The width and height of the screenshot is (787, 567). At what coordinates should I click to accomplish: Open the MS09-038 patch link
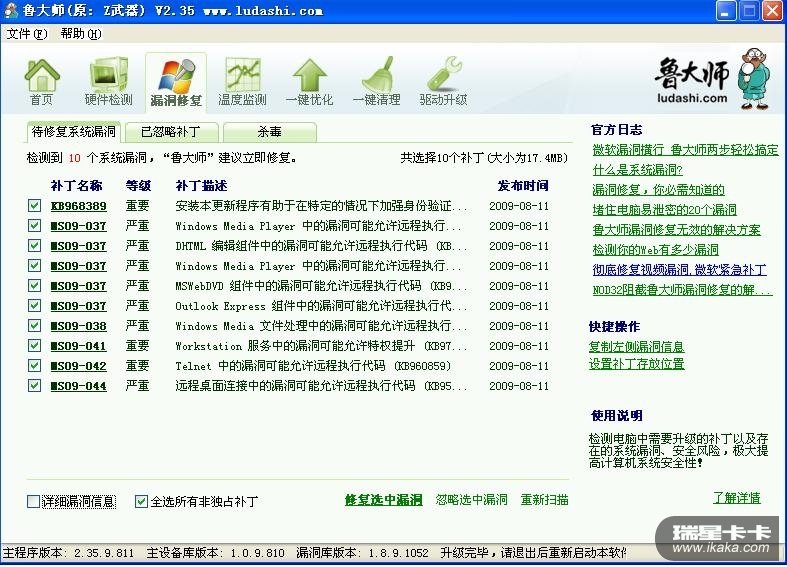click(x=79, y=326)
